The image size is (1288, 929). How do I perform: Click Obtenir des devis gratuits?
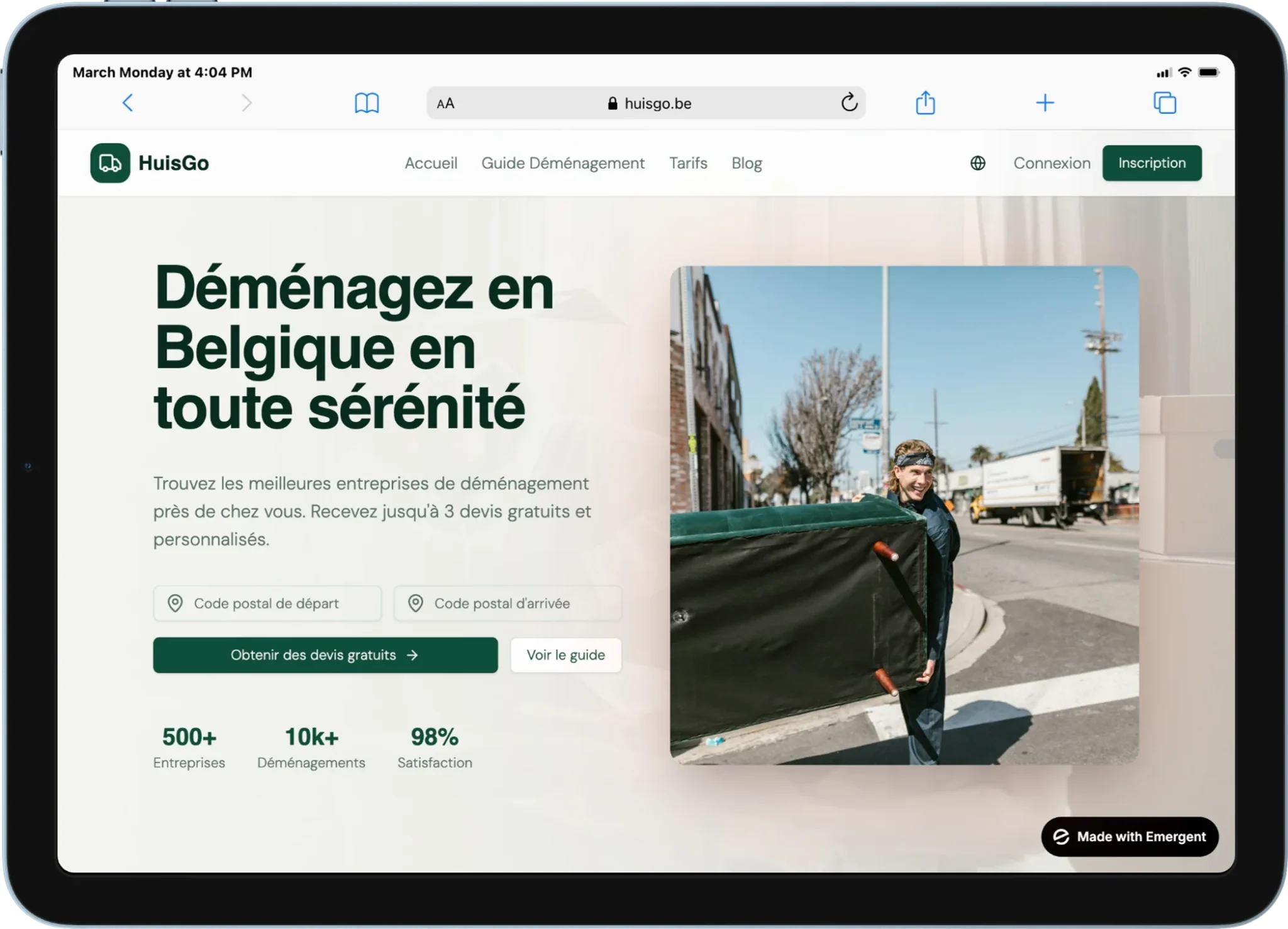pos(325,655)
